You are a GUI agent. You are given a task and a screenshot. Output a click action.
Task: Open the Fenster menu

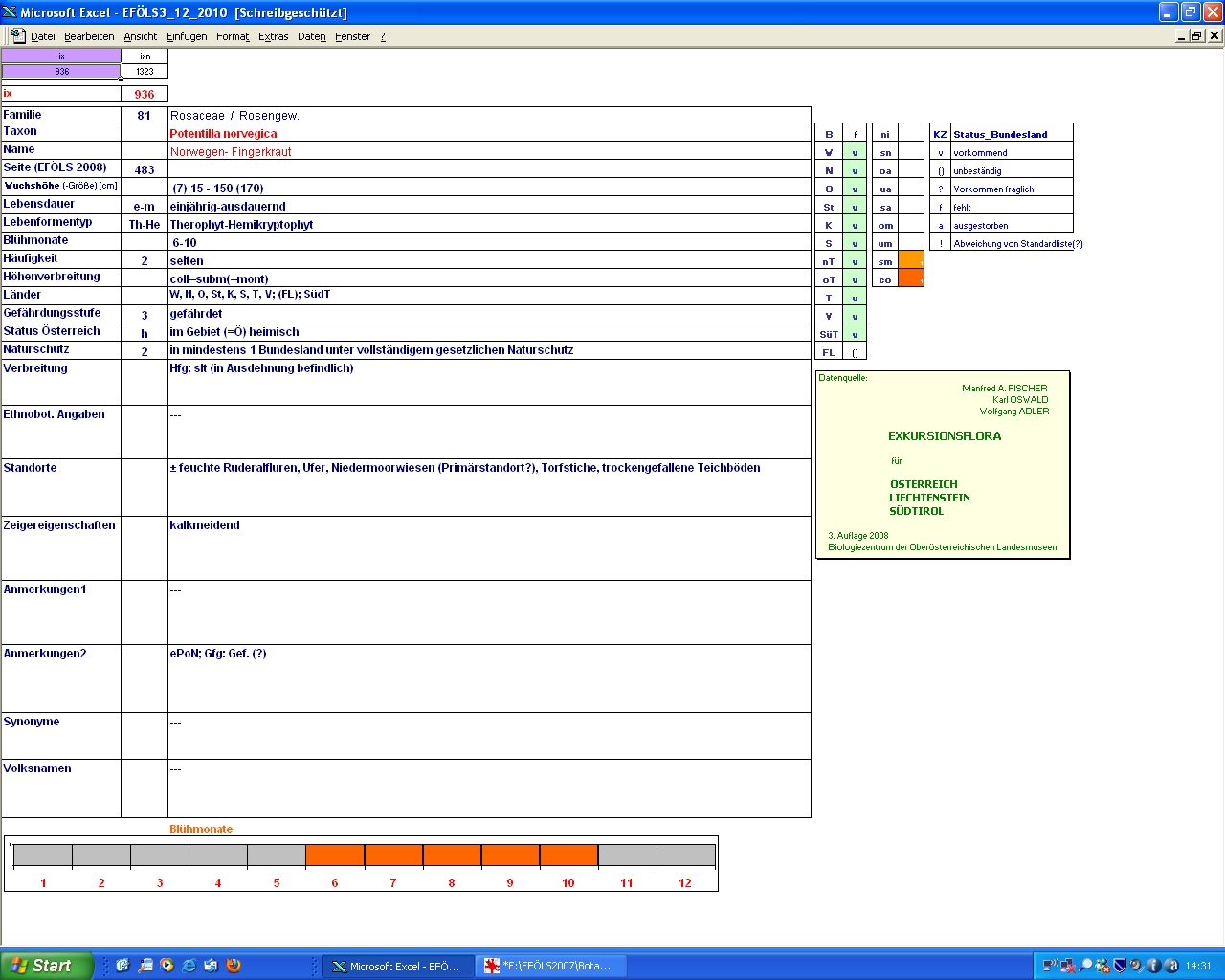tap(352, 36)
